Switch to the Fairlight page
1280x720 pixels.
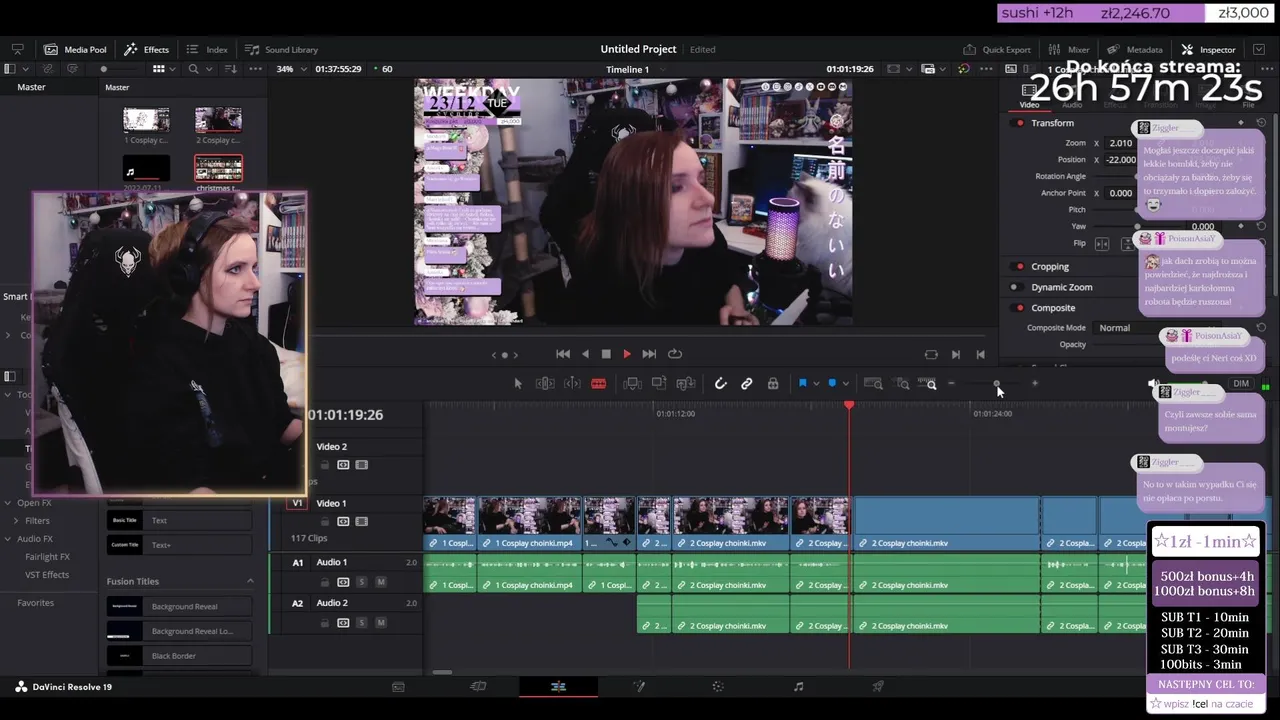point(798,687)
